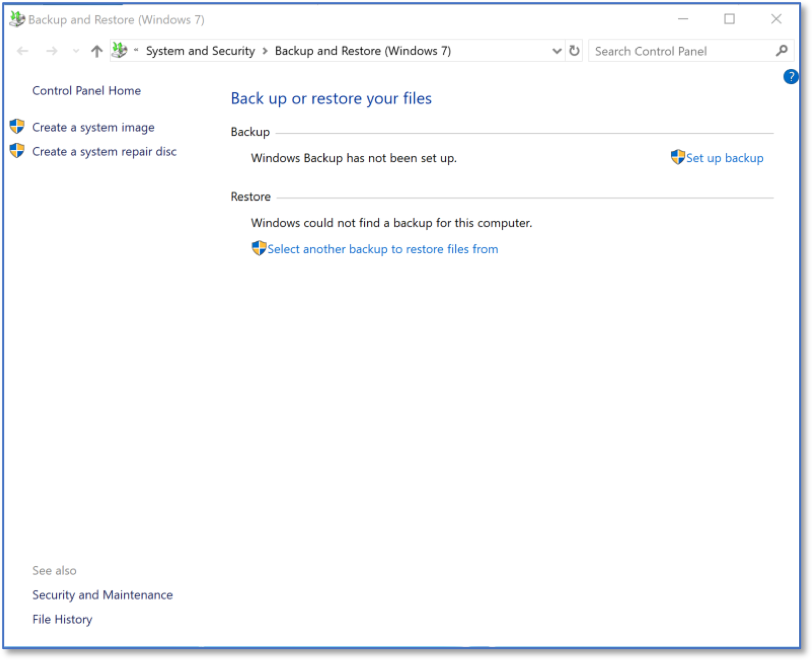The height and width of the screenshot is (660, 812).
Task: Click Create a system image link
Action: [93, 127]
